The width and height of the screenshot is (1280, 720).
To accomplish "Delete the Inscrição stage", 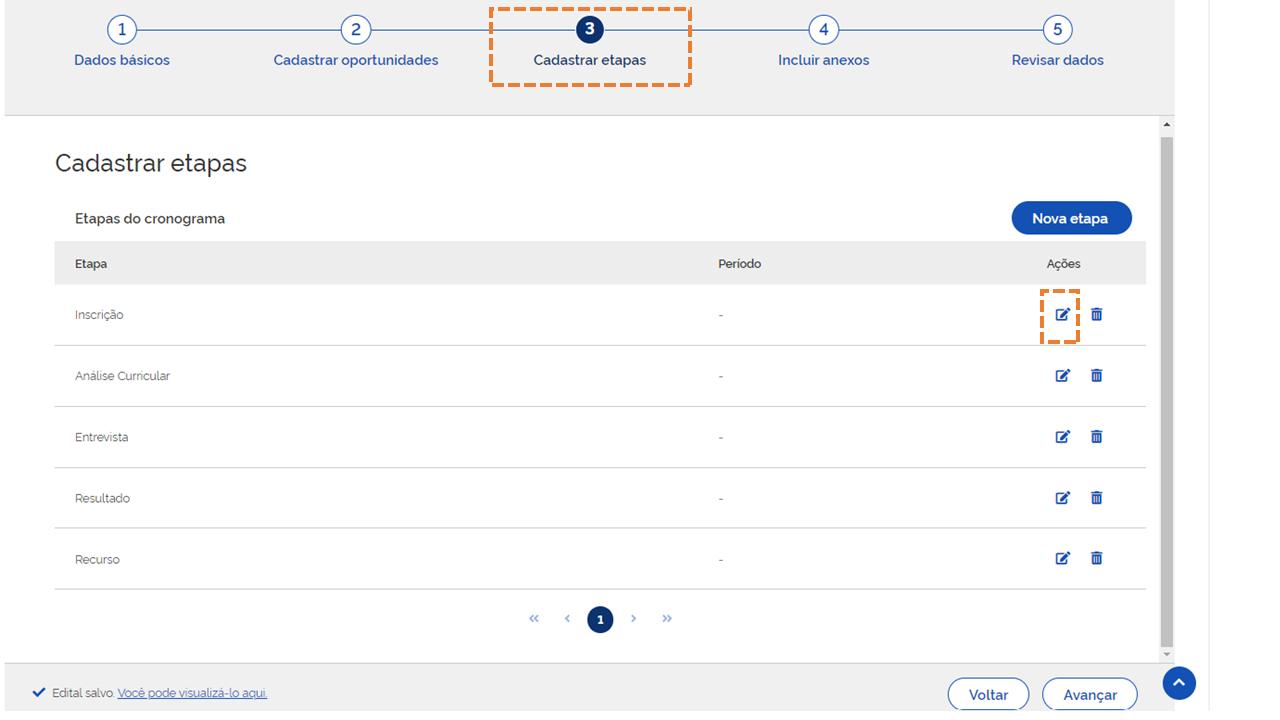I will coord(1097,315).
